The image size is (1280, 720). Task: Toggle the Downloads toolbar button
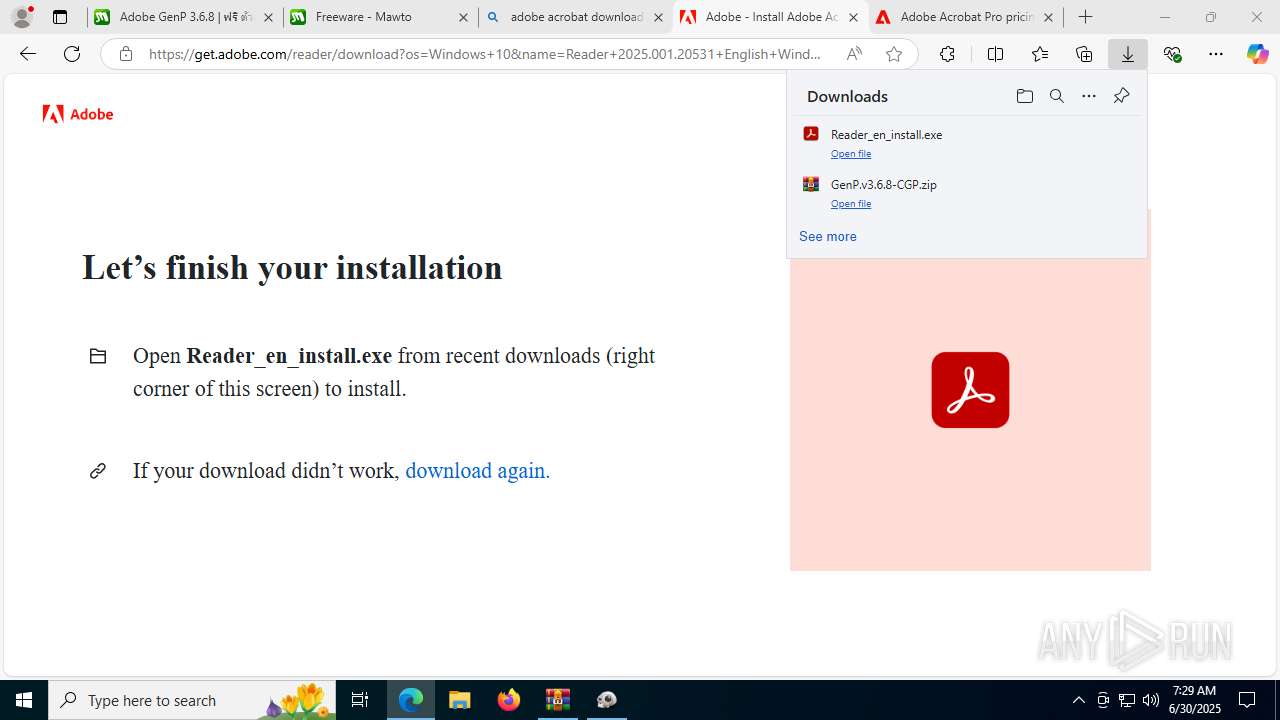click(x=1128, y=54)
